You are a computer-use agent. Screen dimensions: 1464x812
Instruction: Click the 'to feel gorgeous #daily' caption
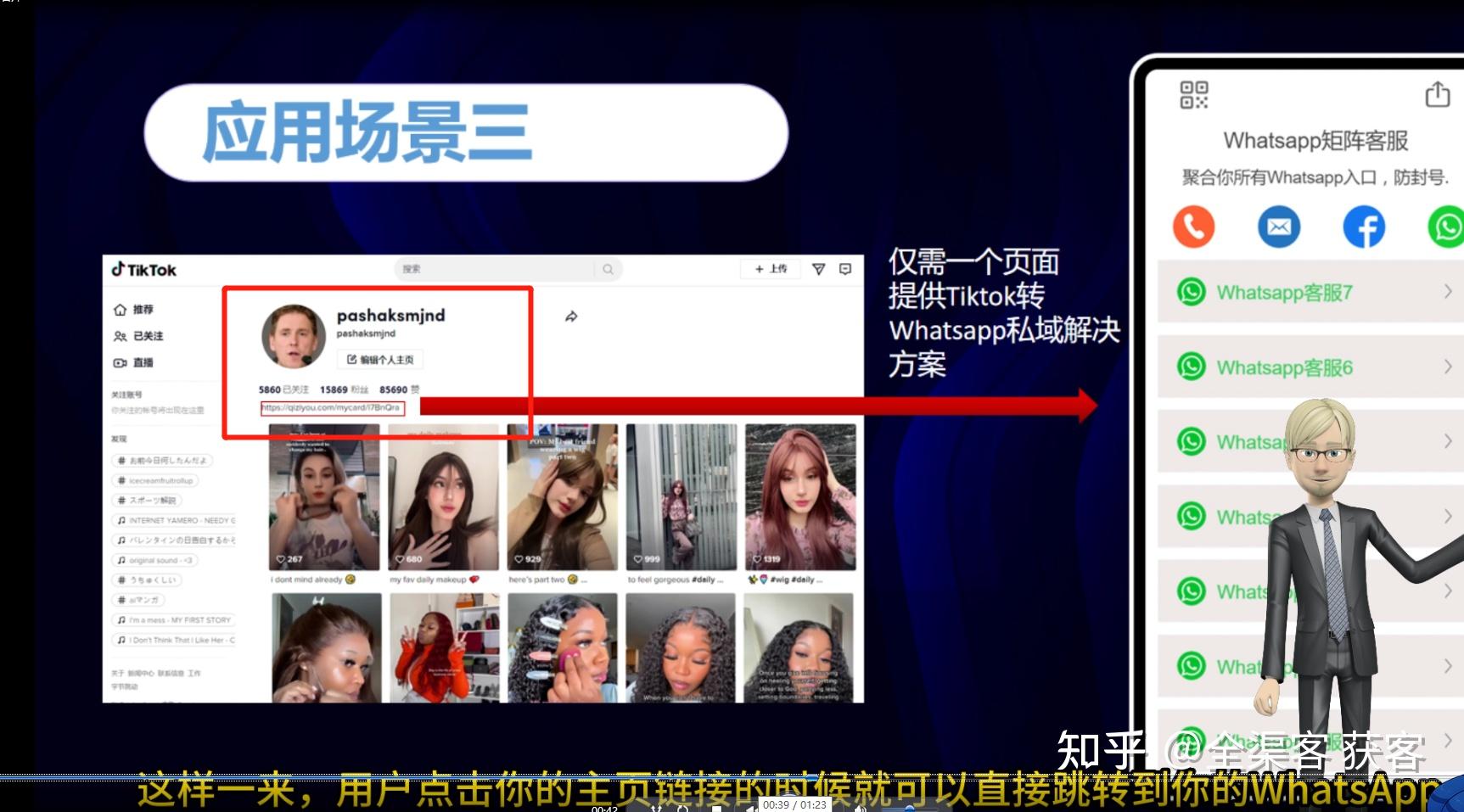point(676,580)
